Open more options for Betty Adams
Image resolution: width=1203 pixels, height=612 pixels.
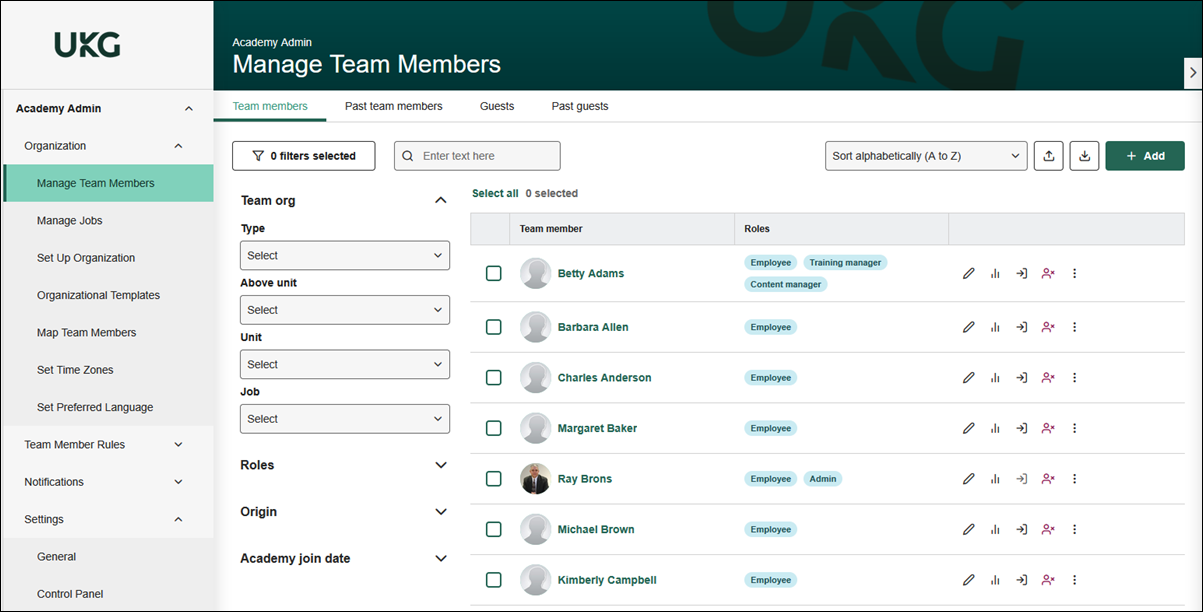(1075, 273)
